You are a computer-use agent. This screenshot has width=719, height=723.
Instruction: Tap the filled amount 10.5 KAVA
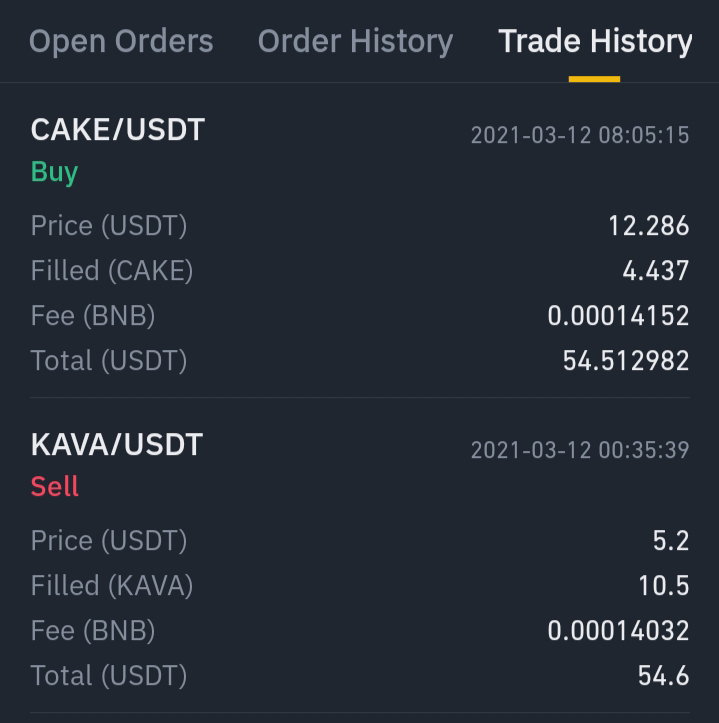pos(664,586)
